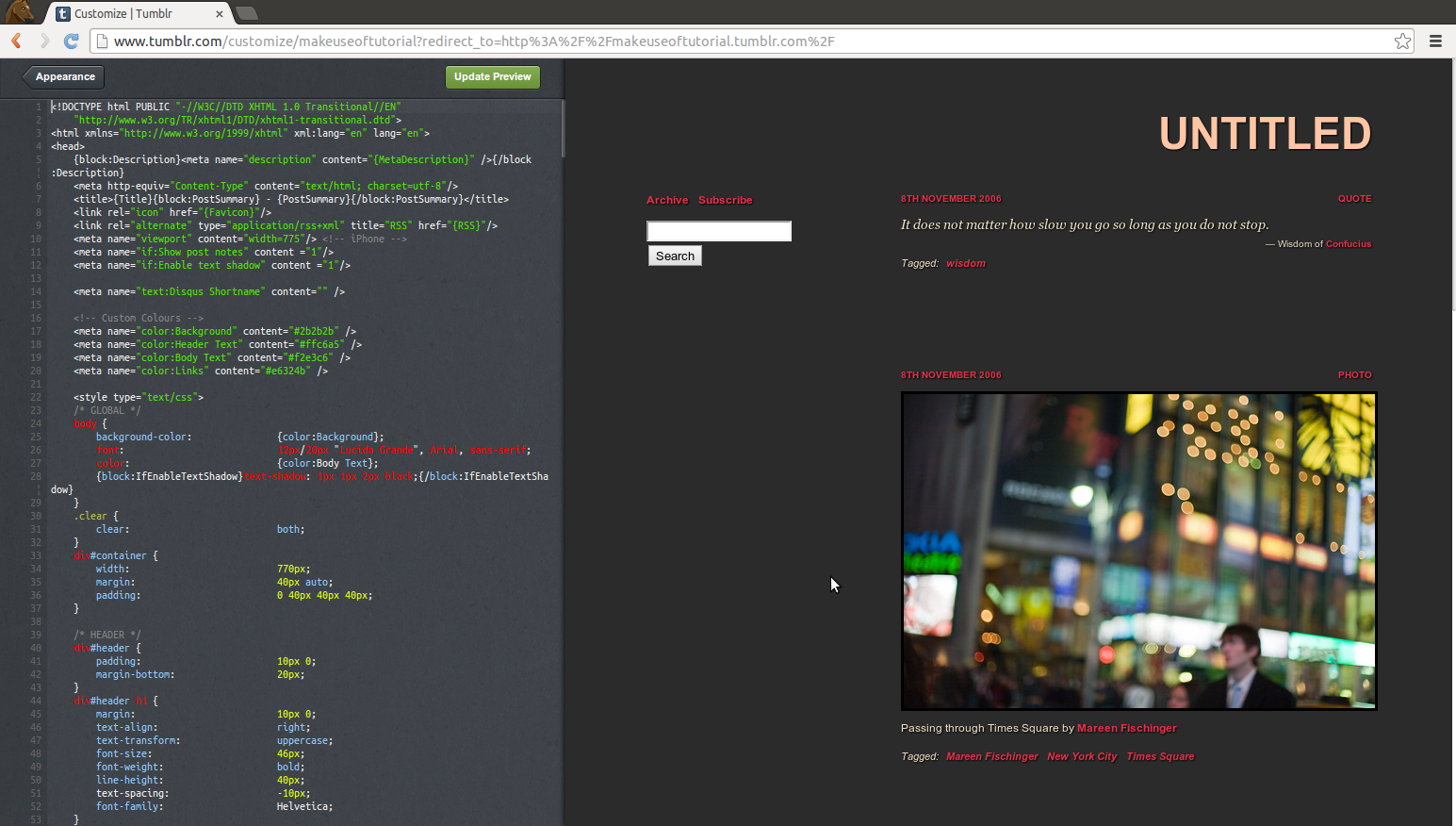Screen dimensions: 1456x826
Task: Click the address bar URL
Action: coord(471,41)
